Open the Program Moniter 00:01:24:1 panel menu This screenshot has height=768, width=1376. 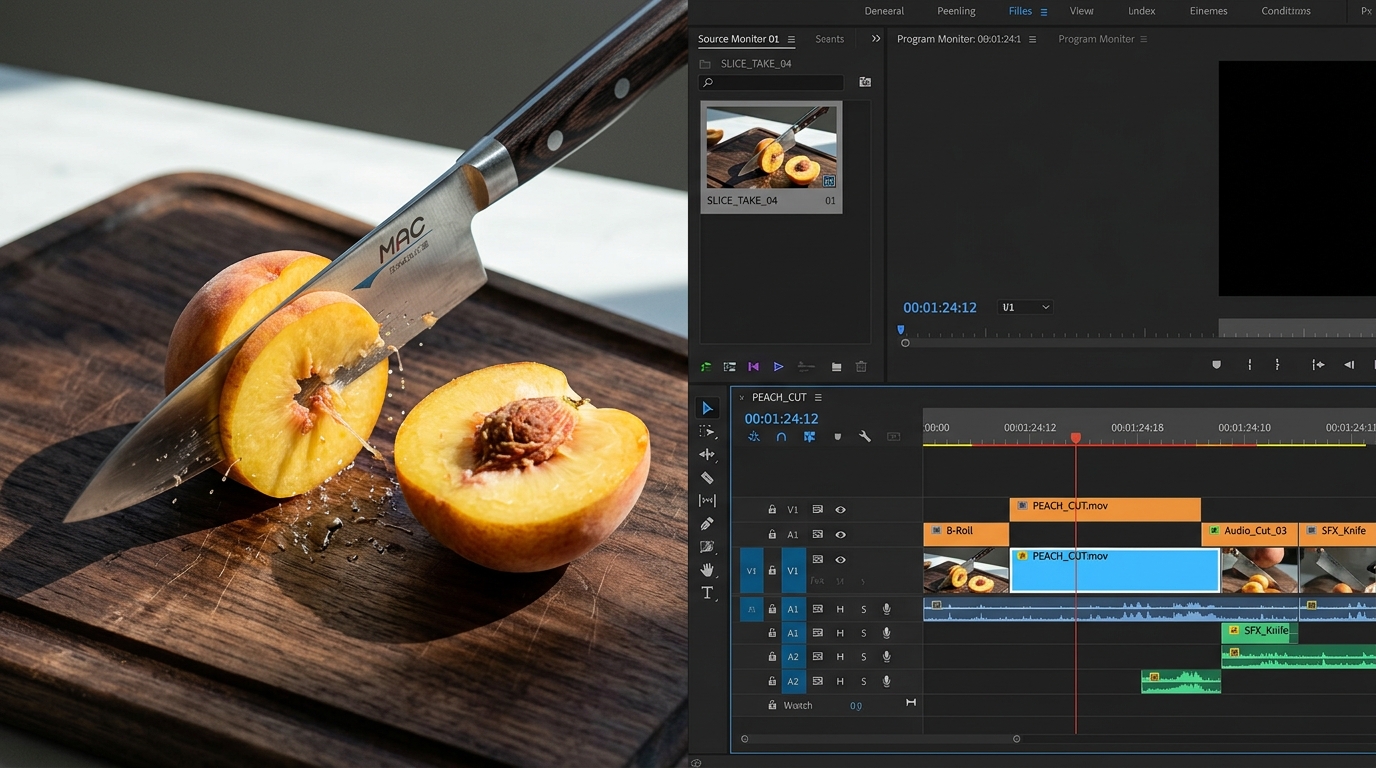tap(1032, 40)
